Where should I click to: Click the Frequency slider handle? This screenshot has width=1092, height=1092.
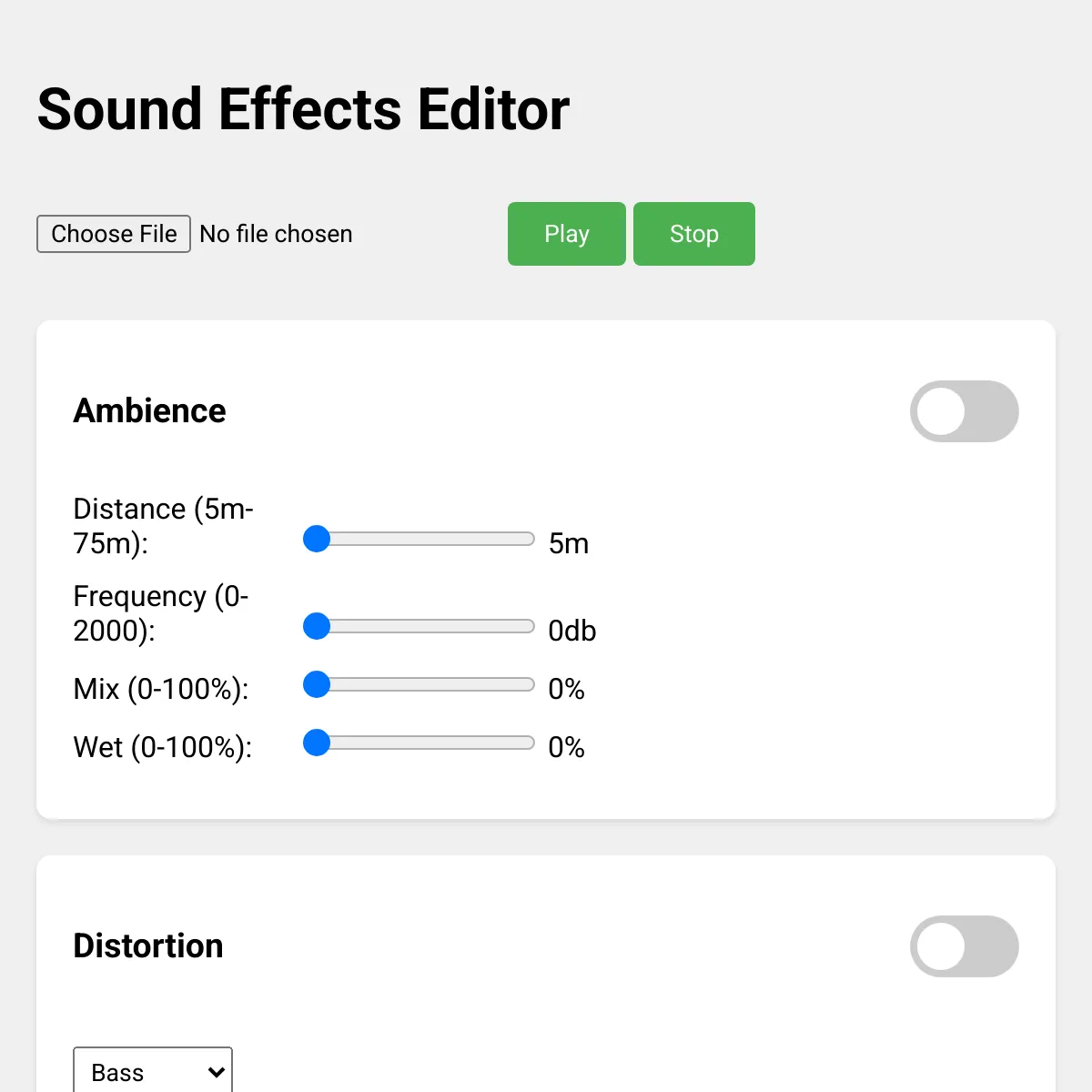[x=317, y=626]
